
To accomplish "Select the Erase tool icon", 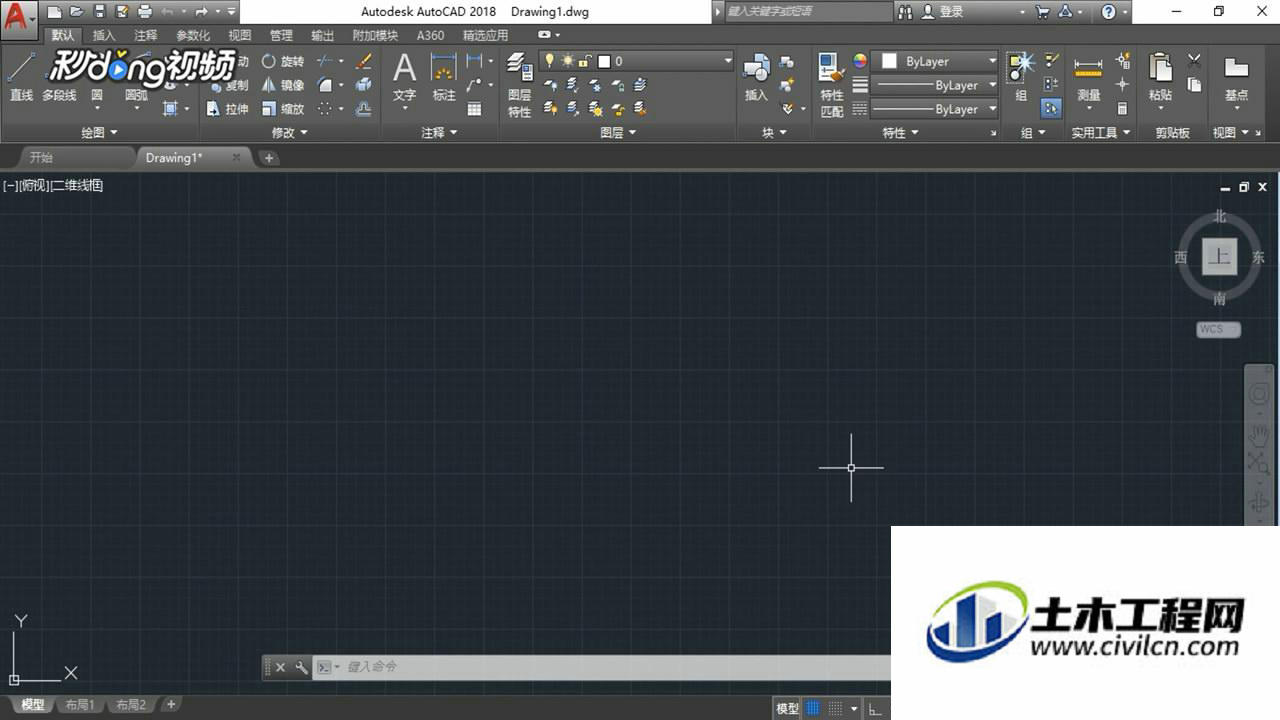I will (x=364, y=61).
